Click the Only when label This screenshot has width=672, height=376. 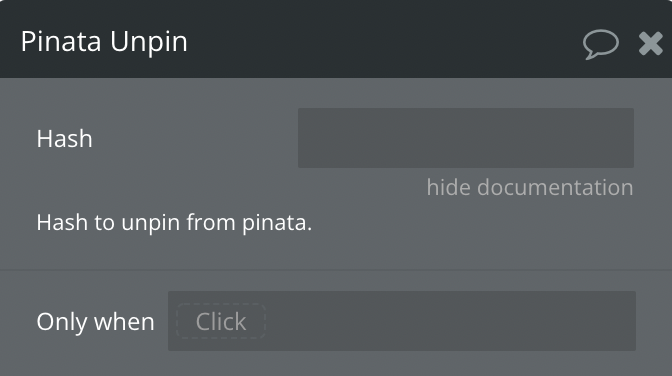click(95, 322)
